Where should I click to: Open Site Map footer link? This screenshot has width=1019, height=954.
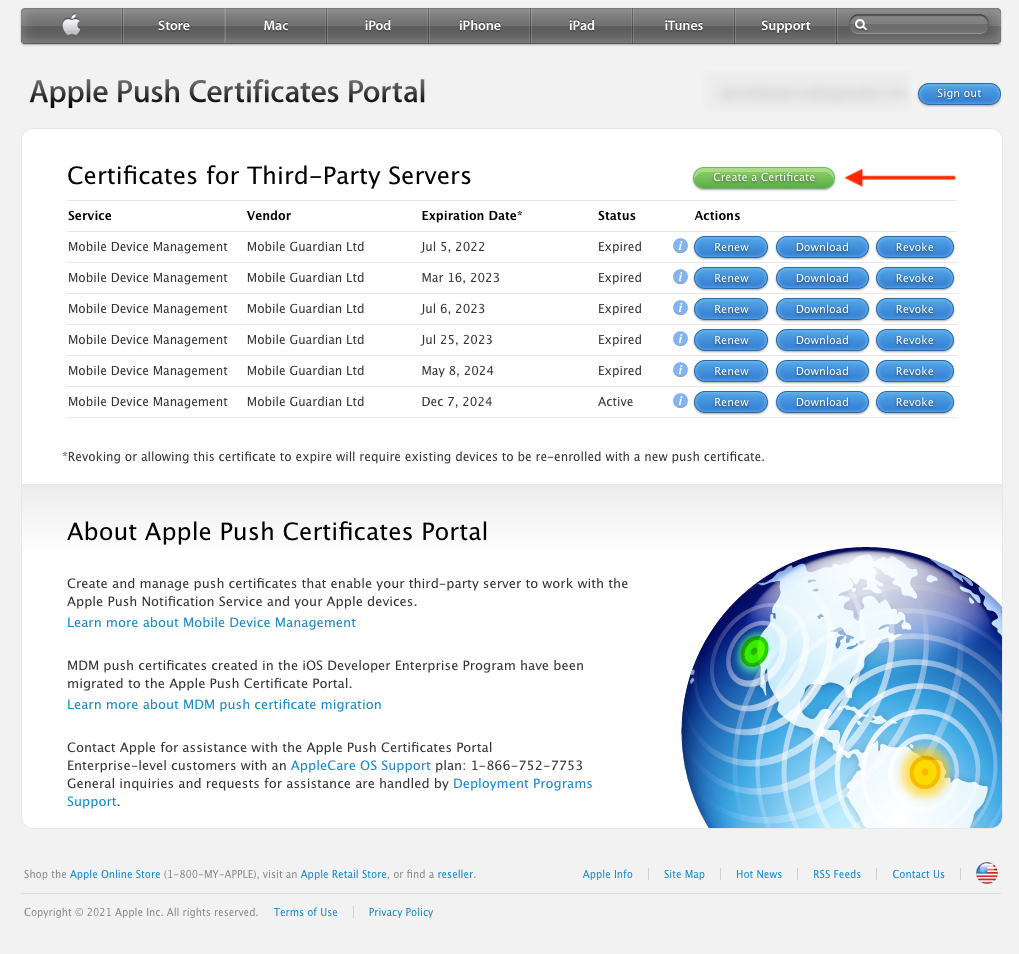tap(684, 874)
